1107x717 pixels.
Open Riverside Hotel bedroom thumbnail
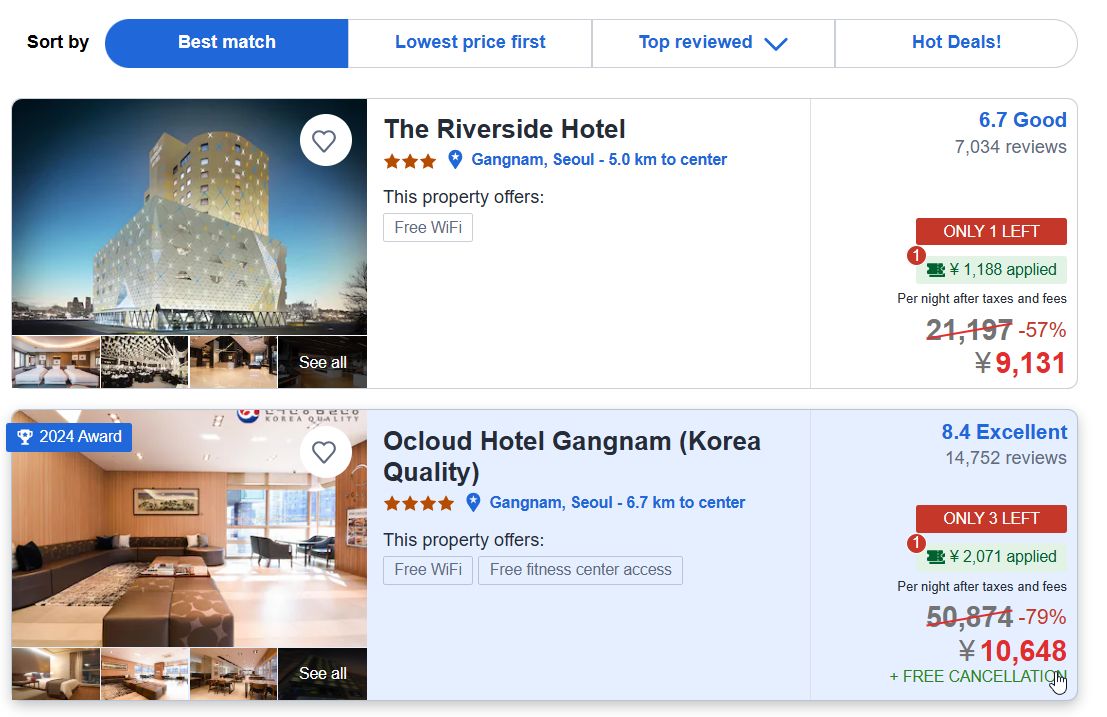click(56, 362)
